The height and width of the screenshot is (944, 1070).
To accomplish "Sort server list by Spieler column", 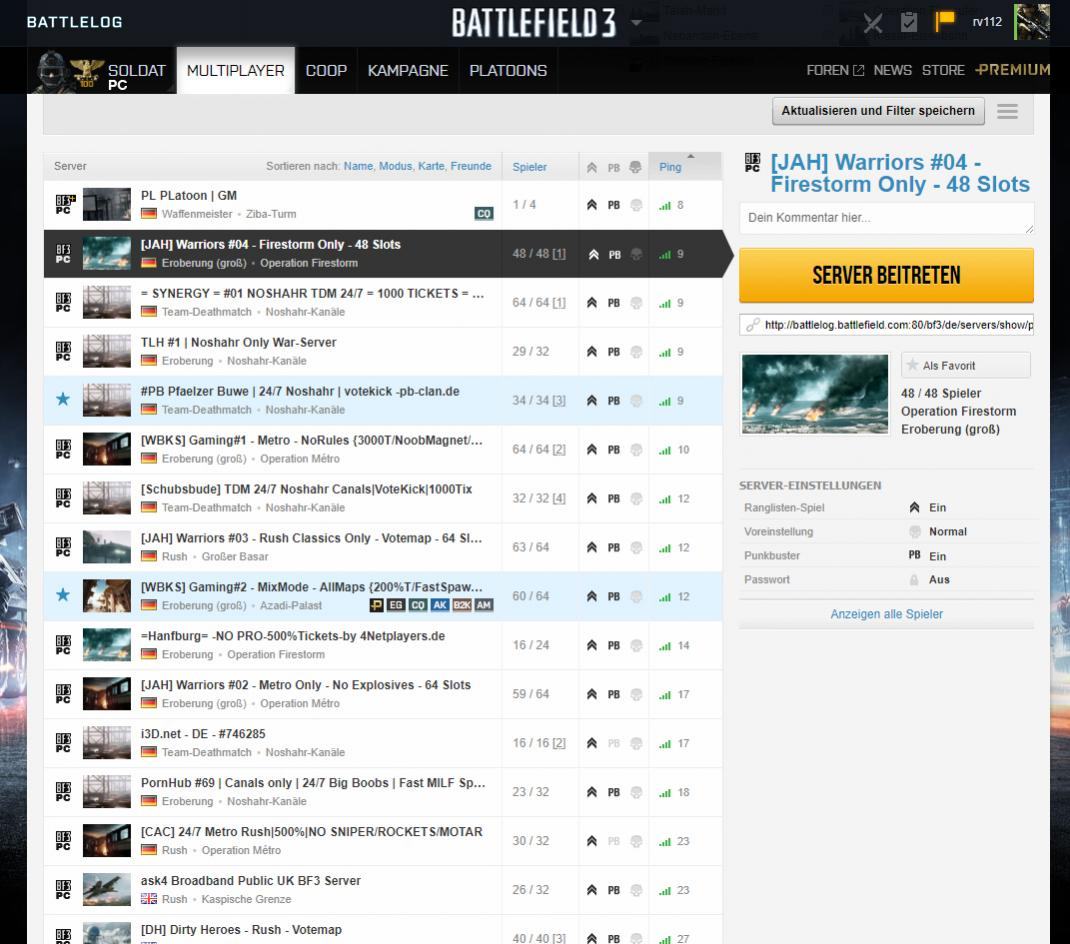I will [x=530, y=167].
